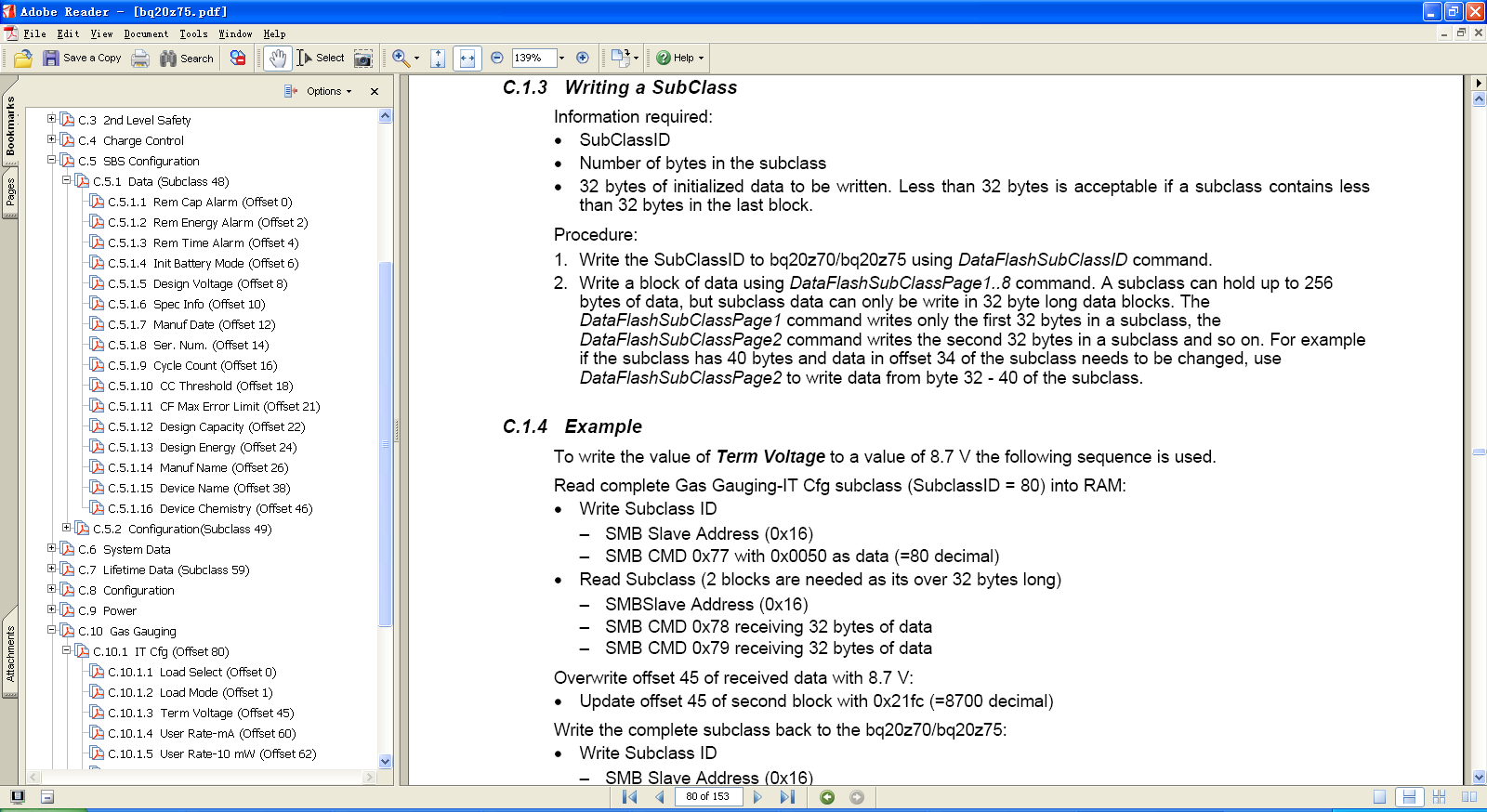Click the bookmark options icon beside Options

(x=291, y=91)
